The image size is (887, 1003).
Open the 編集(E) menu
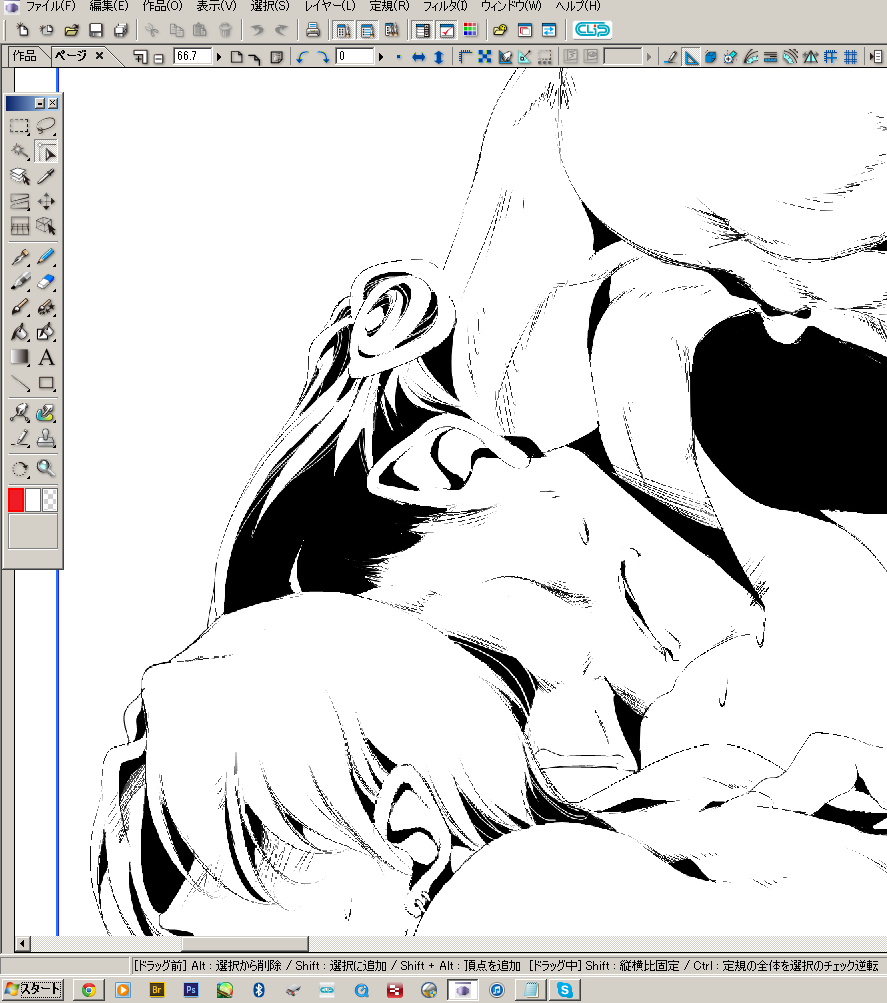coord(109,6)
